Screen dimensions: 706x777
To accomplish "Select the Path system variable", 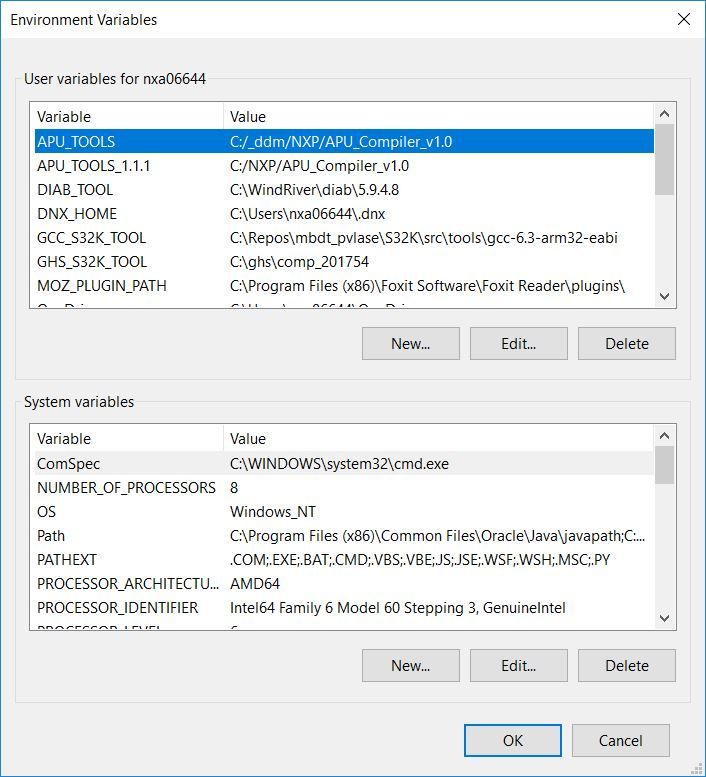I will coord(51,536).
